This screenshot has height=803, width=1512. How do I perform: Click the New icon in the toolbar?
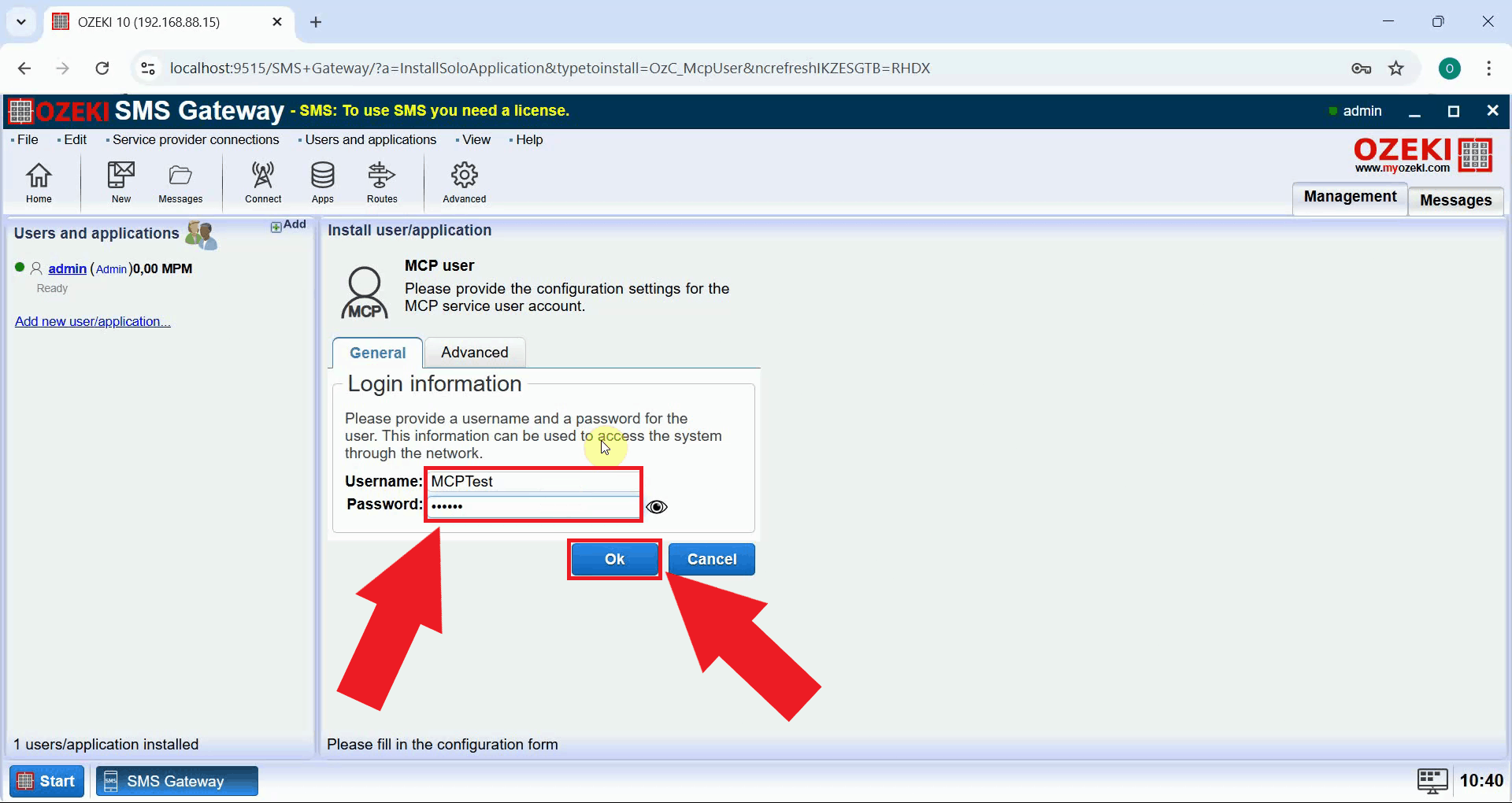120,181
